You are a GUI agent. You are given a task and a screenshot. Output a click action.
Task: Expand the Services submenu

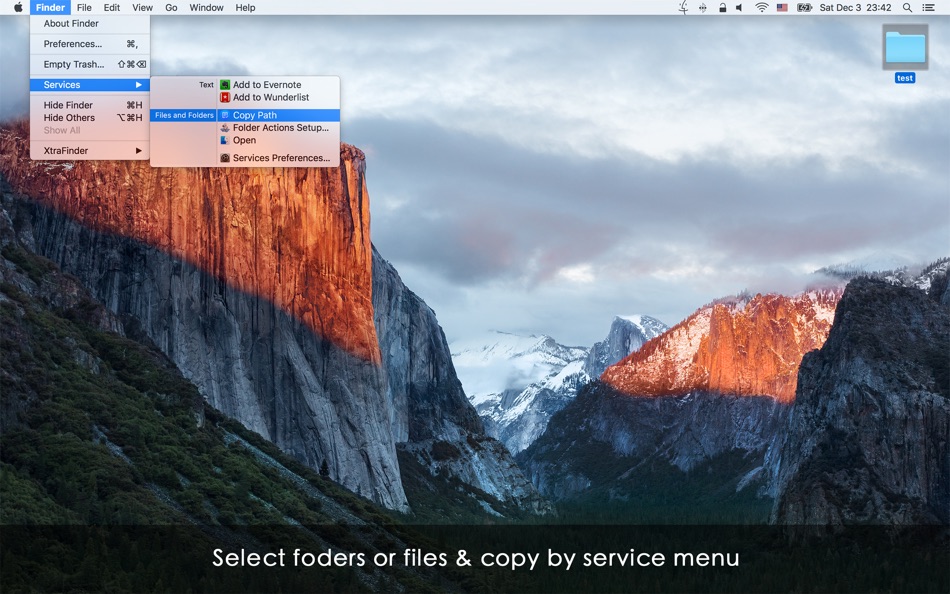90,85
